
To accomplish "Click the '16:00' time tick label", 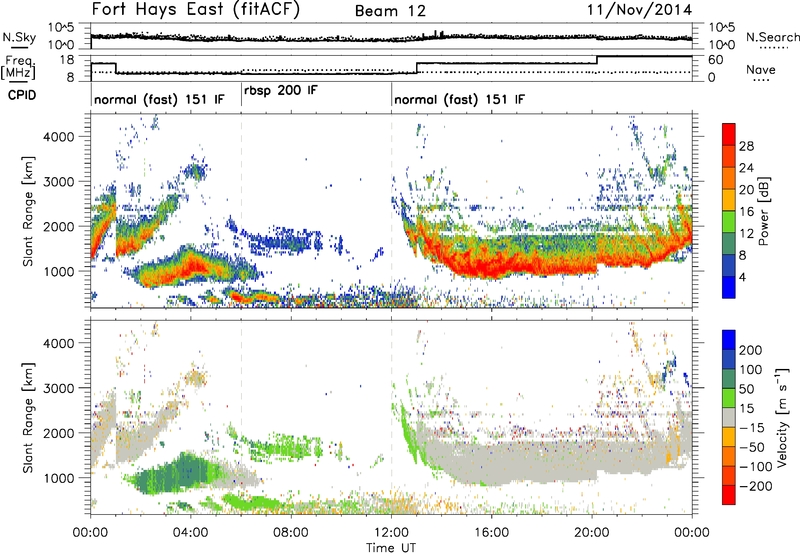I will (x=491, y=533).
